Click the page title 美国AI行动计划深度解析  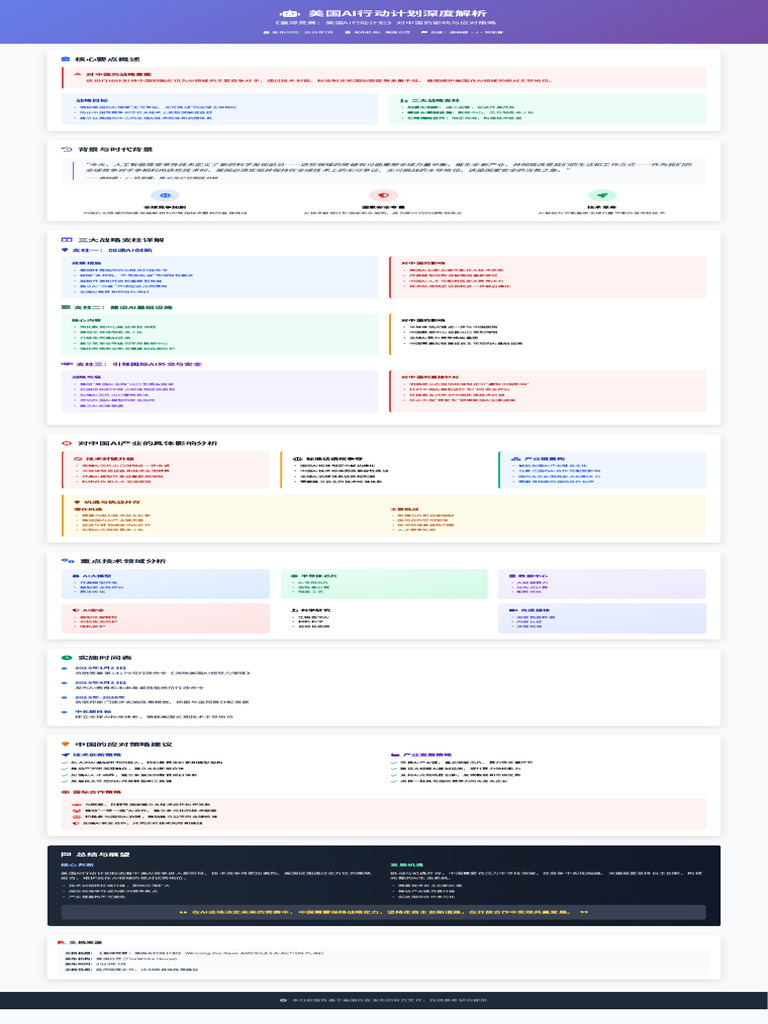[x=397, y=13]
